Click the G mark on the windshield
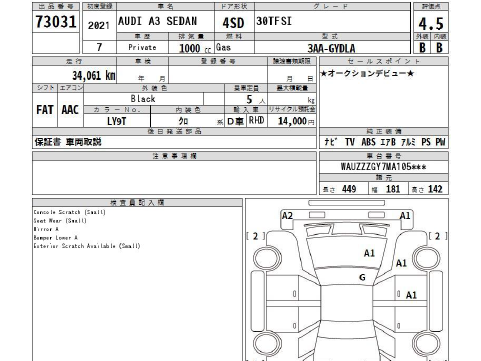The width and height of the screenshot is (481, 361). [x=362, y=277]
